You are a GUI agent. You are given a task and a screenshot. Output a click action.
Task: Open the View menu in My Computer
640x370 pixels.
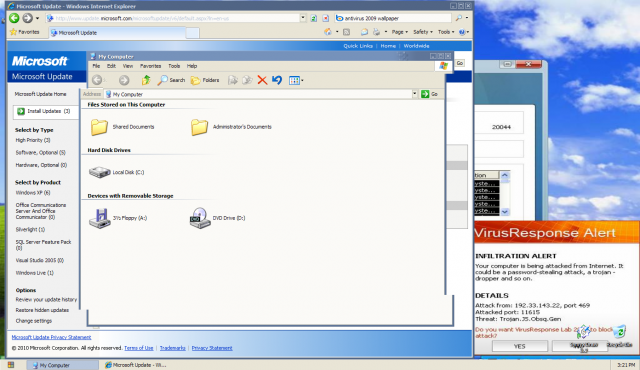(x=128, y=66)
